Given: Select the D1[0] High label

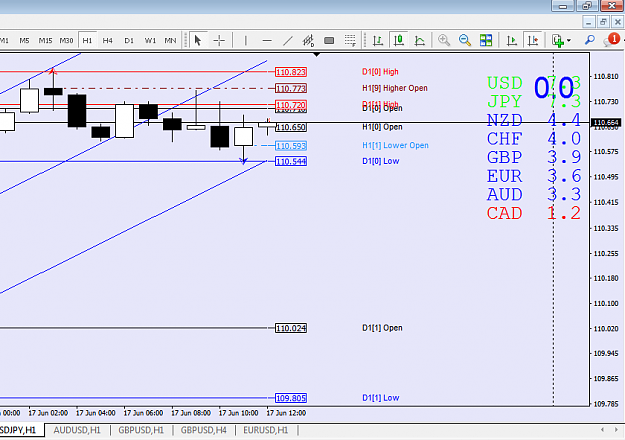Looking at the screenshot, I should click(380, 72).
